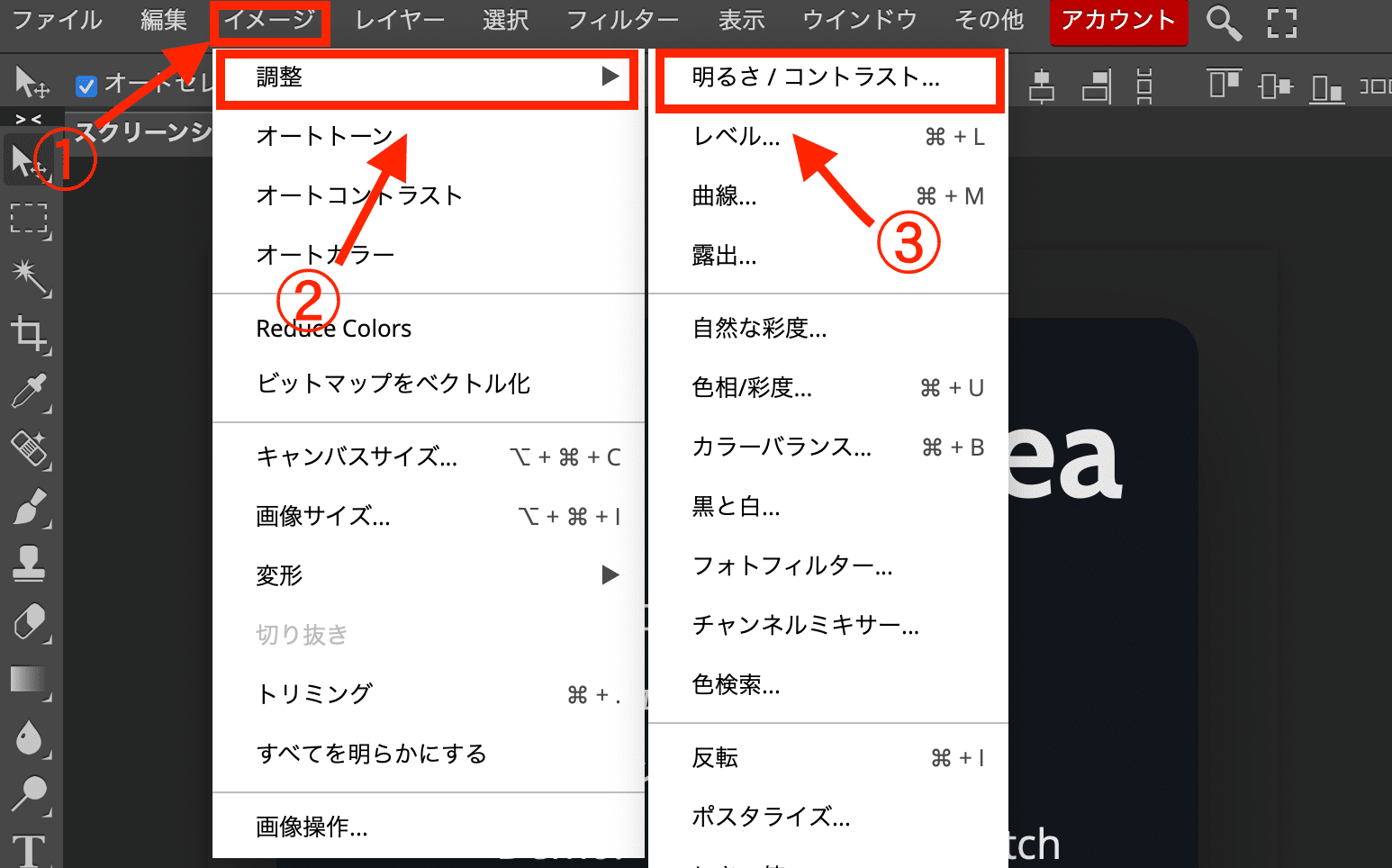Image resolution: width=1392 pixels, height=868 pixels.
Task: Select the Crop tool in toolbar
Action: click(30, 334)
